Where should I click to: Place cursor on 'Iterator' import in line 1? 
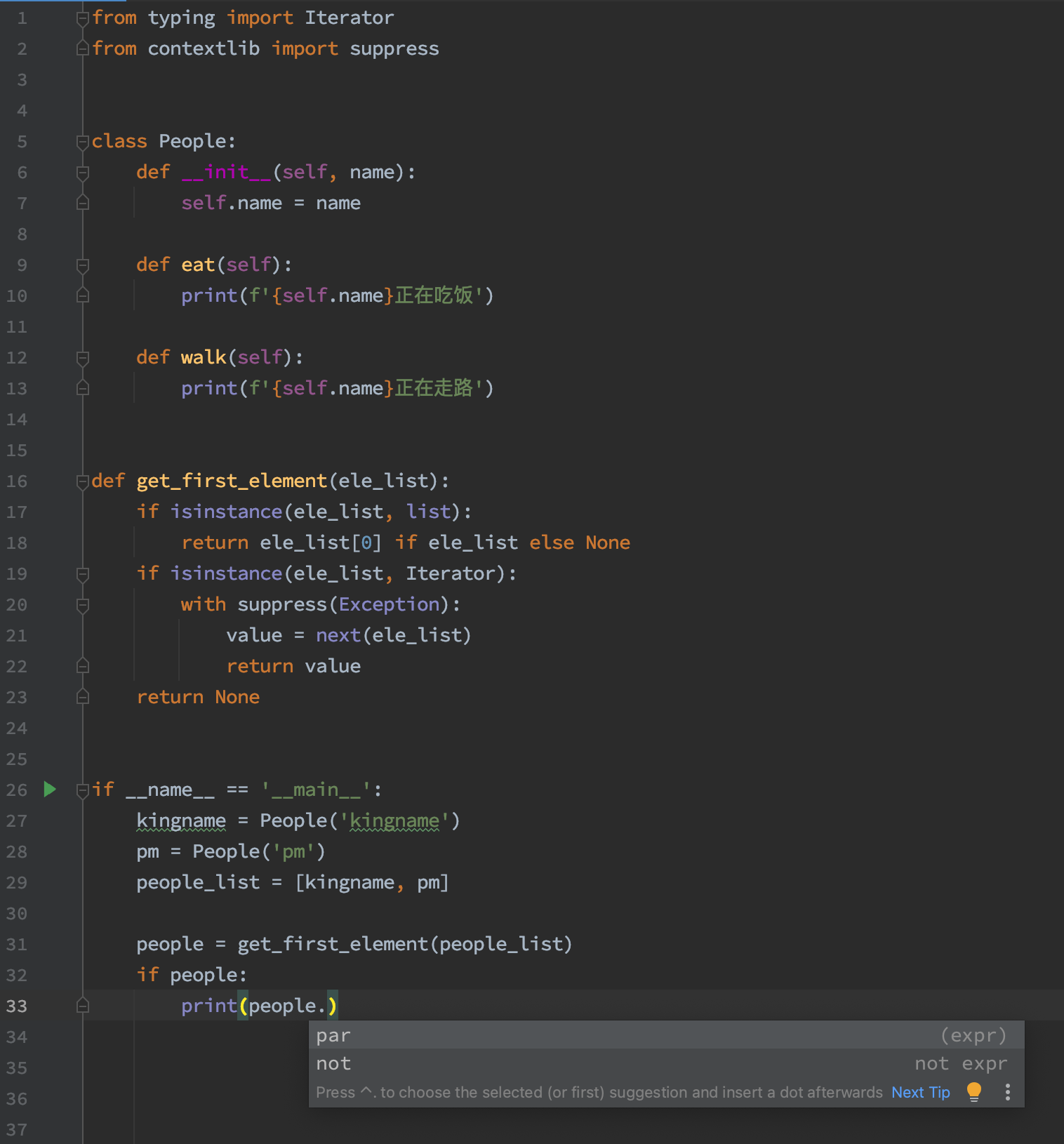coord(350,18)
